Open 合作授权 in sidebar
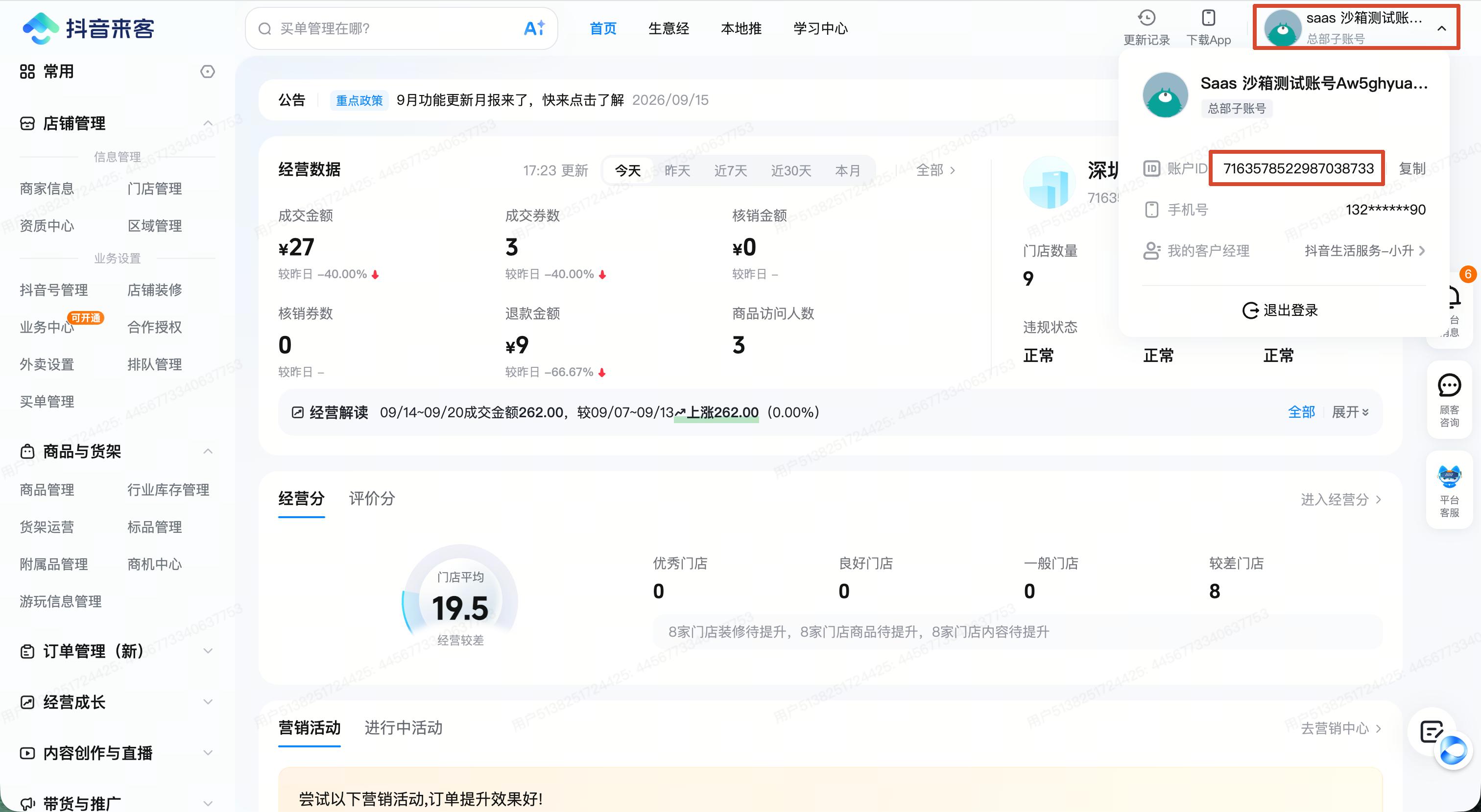The image size is (1481, 812). 155,327
